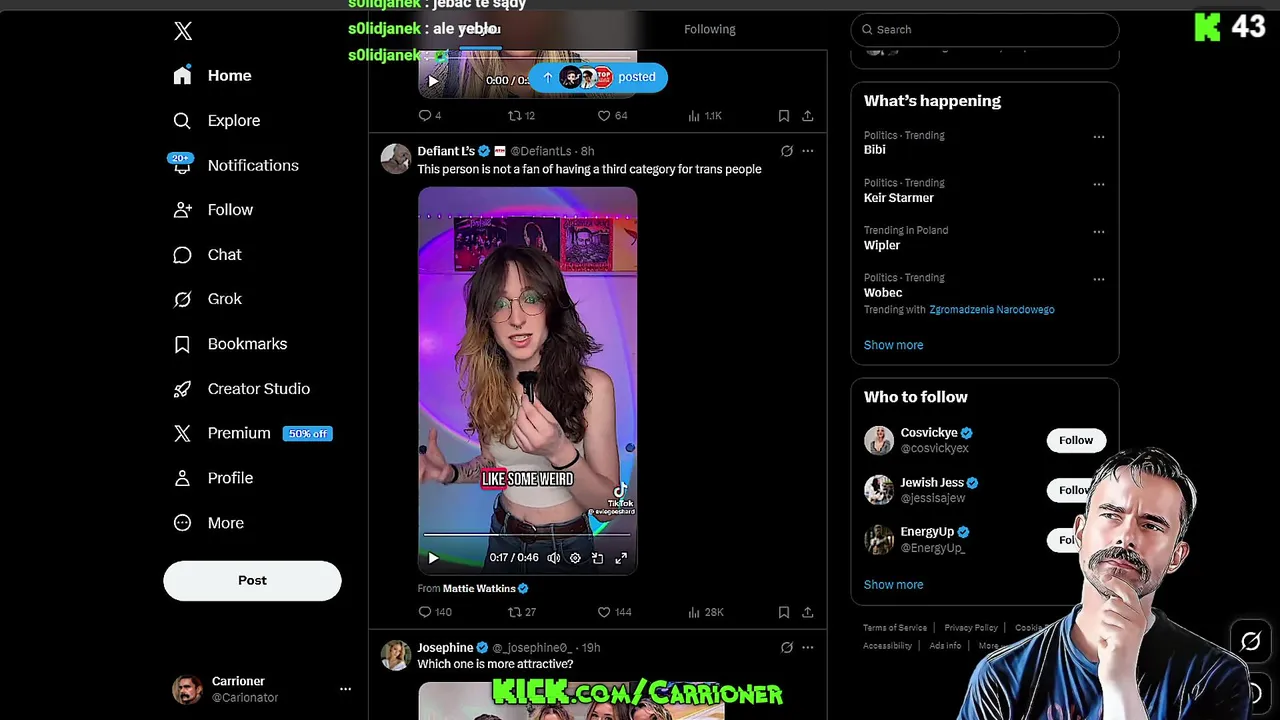Image resolution: width=1280 pixels, height=720 pixels.
Task: Reply to post with 140 replies
Action: pos(435,612)
